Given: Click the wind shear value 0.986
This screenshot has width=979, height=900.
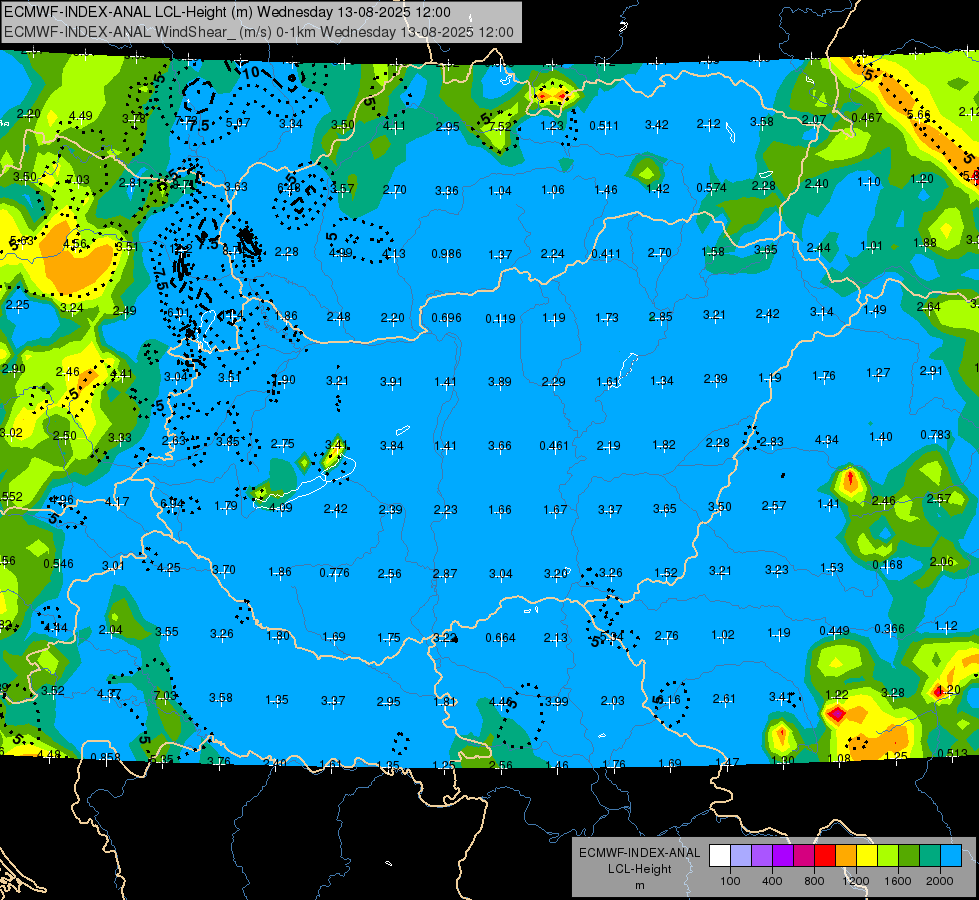Looking at the screenshot, I should (446, 254).
